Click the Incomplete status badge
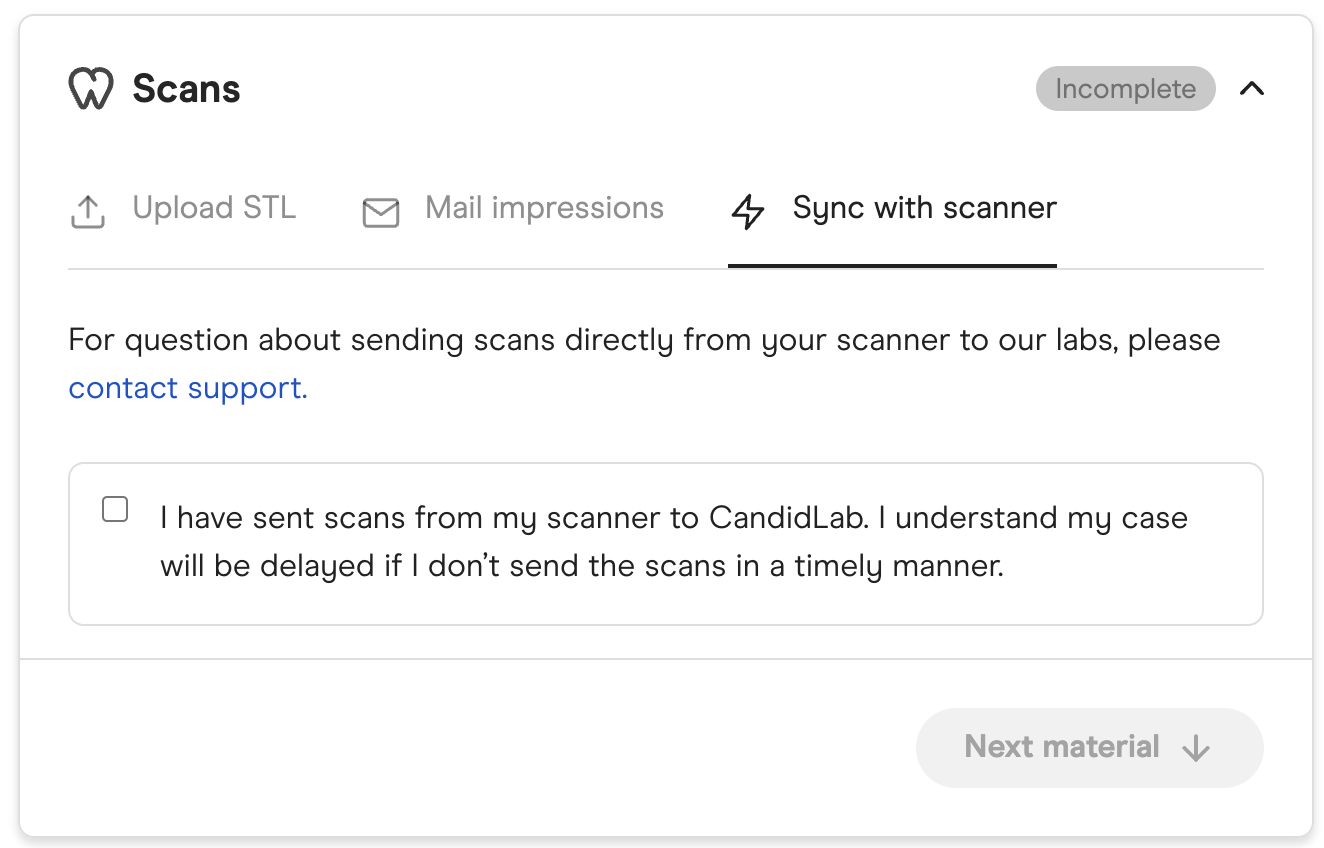Image resolution: width=1324 pixels, height=848 pixels. (x=1125, y=89)
